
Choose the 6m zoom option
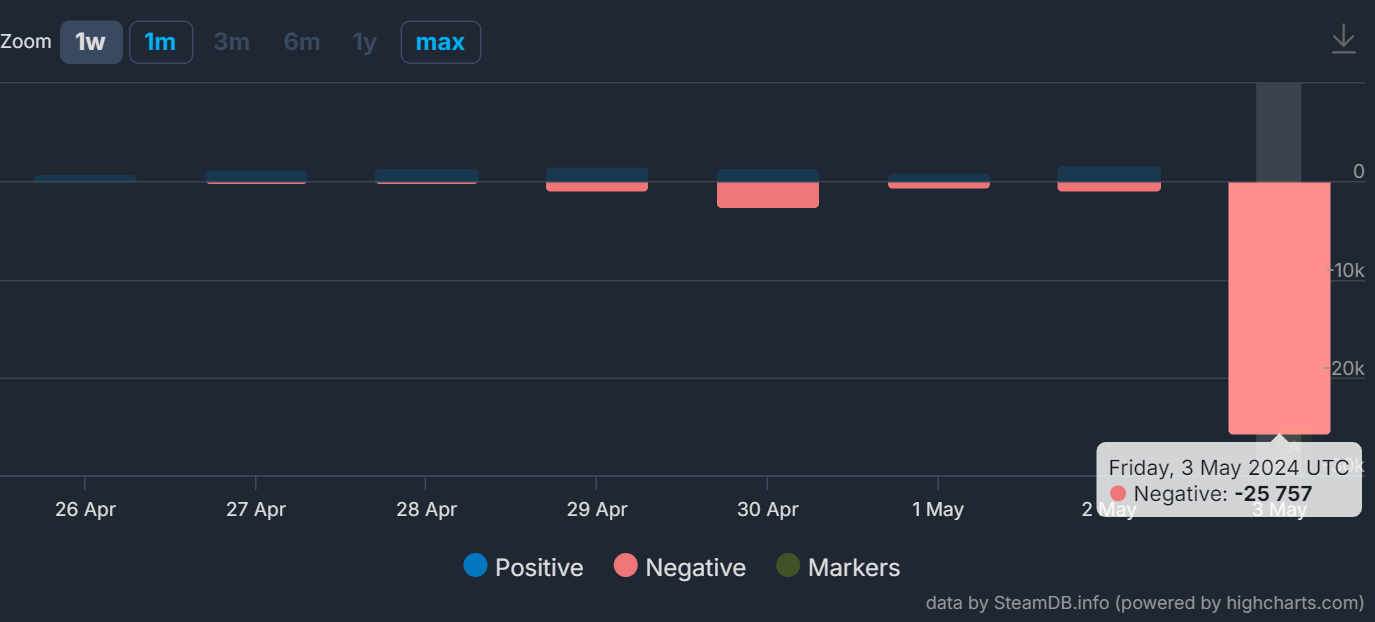(x=301, y=42)
